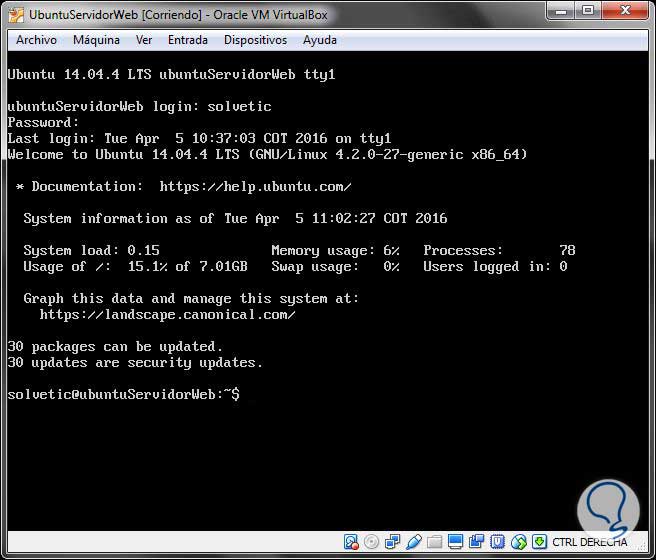
Task: Click 'Graph this data and manage this system at:' line
Action: click(x=191, y=299)
